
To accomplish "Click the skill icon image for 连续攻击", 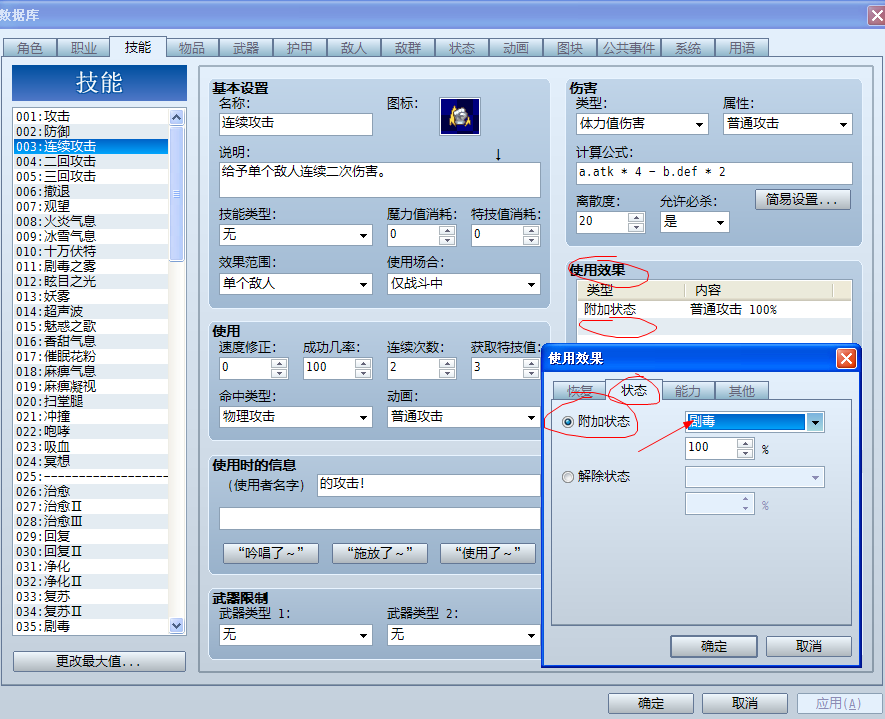I will tap(459, 116).
